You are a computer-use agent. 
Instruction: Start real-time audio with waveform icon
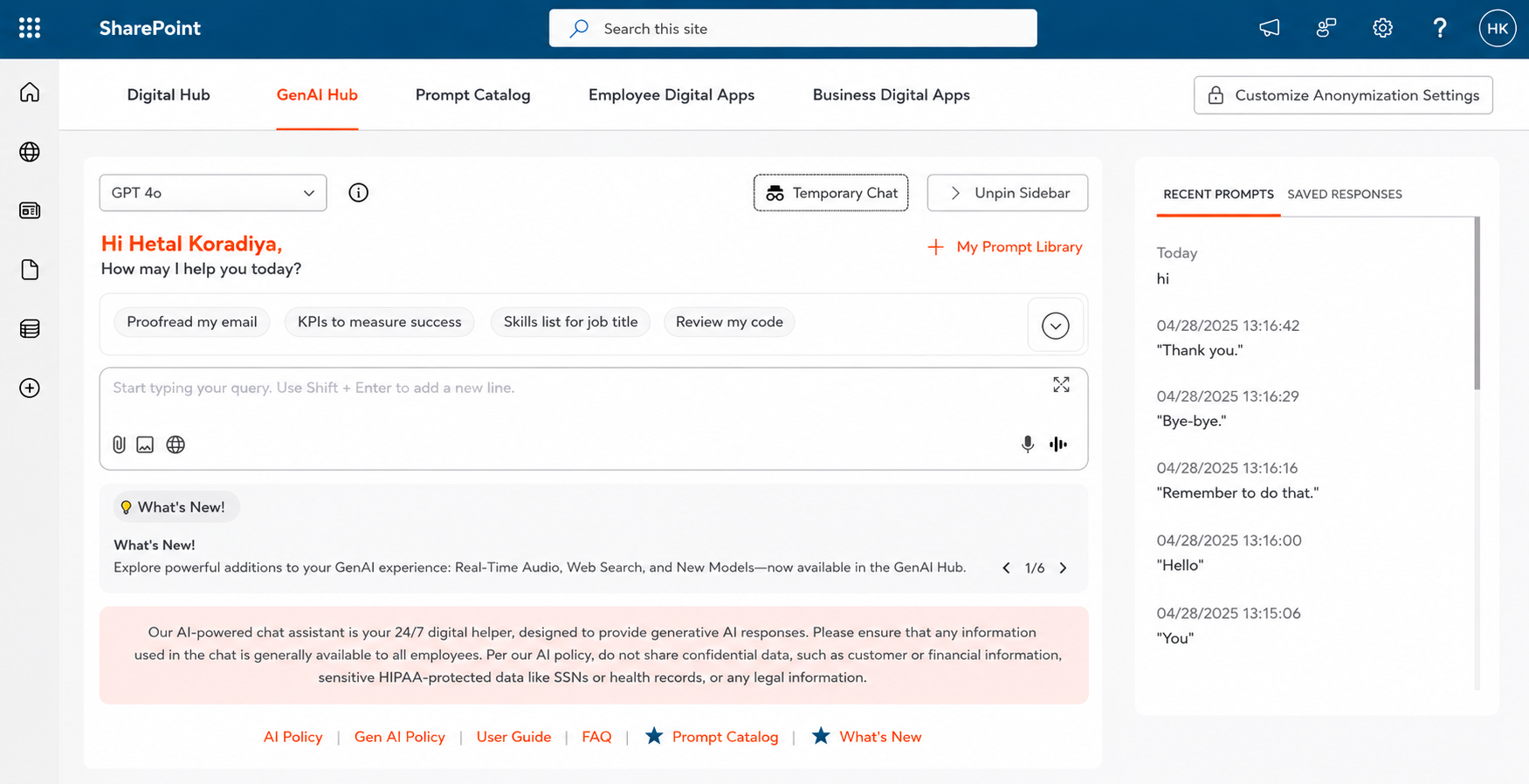1058,444
